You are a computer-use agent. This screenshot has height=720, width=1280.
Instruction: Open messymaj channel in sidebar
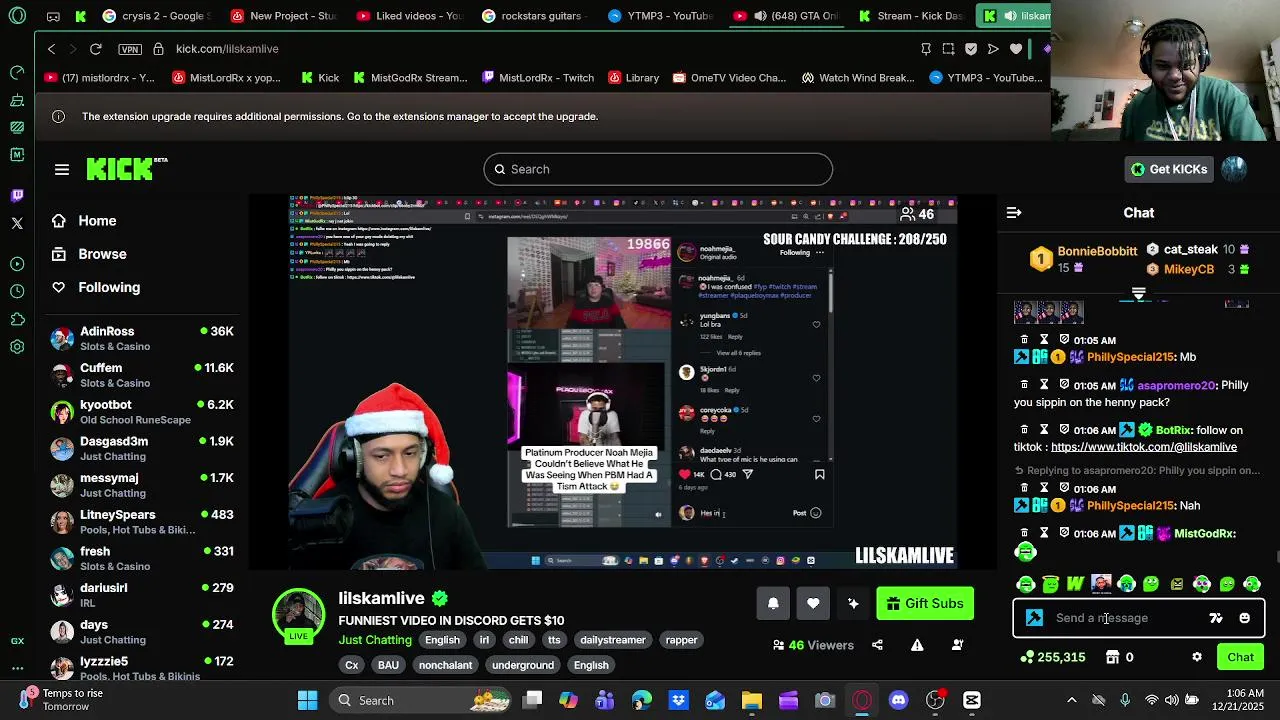click(142, 485)
